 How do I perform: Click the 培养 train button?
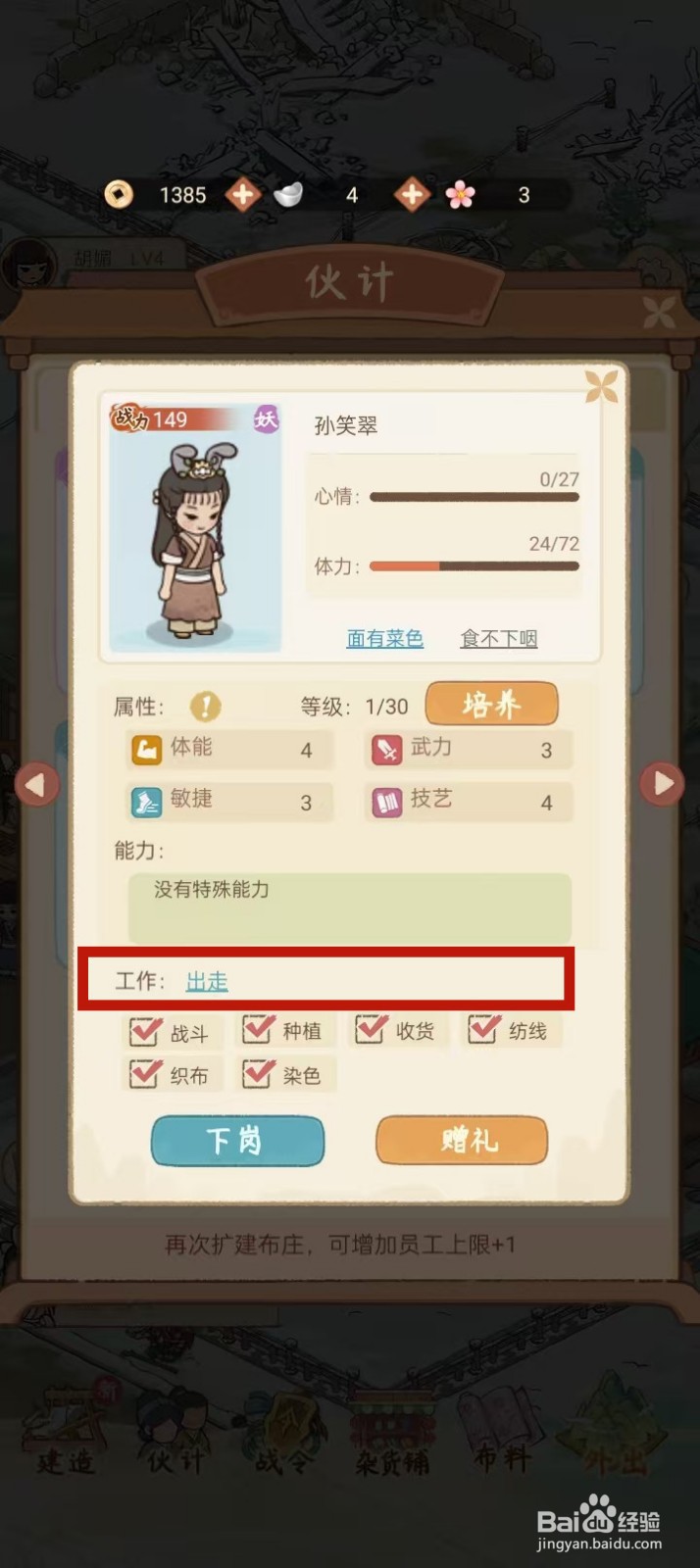click(491, 704)
